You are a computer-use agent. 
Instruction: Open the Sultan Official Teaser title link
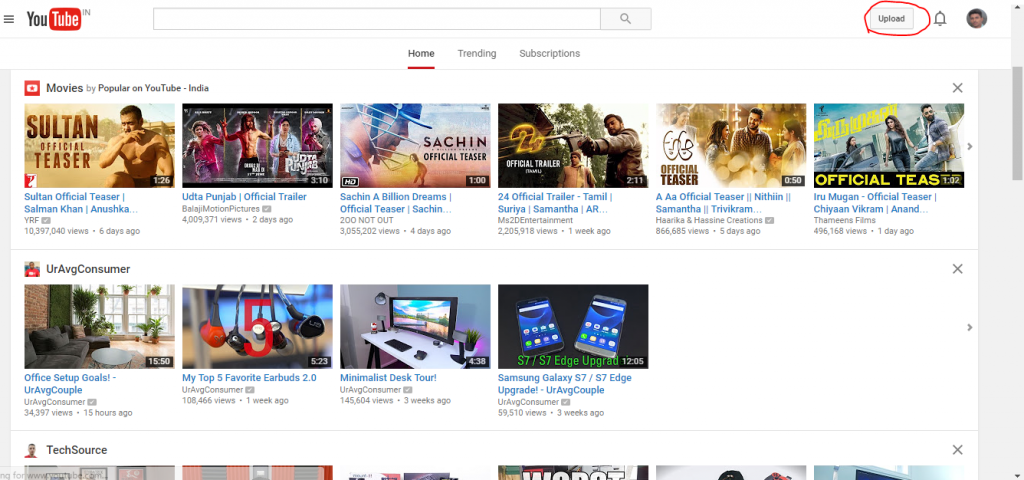point(82,203)
